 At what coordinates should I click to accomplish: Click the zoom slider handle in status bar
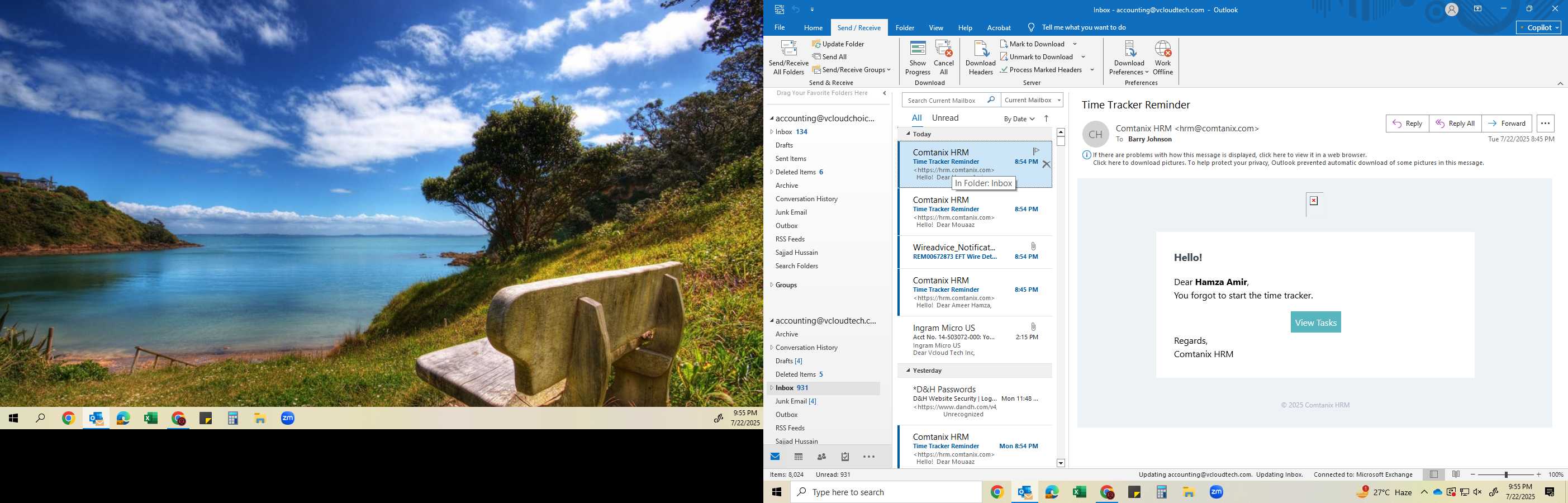[x=1506, y=474]
